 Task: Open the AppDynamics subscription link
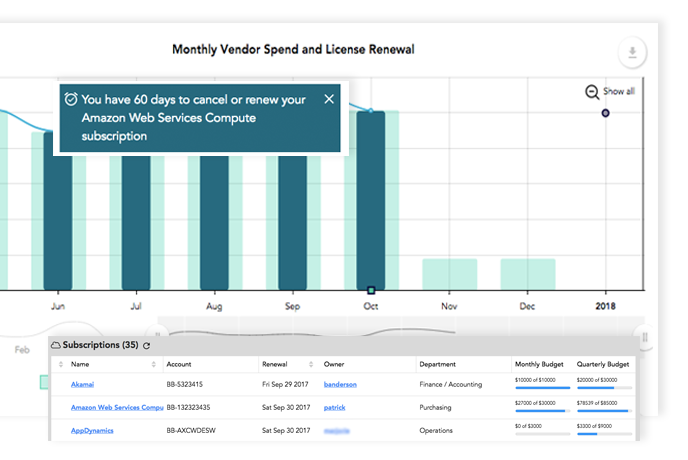point(92,431)
